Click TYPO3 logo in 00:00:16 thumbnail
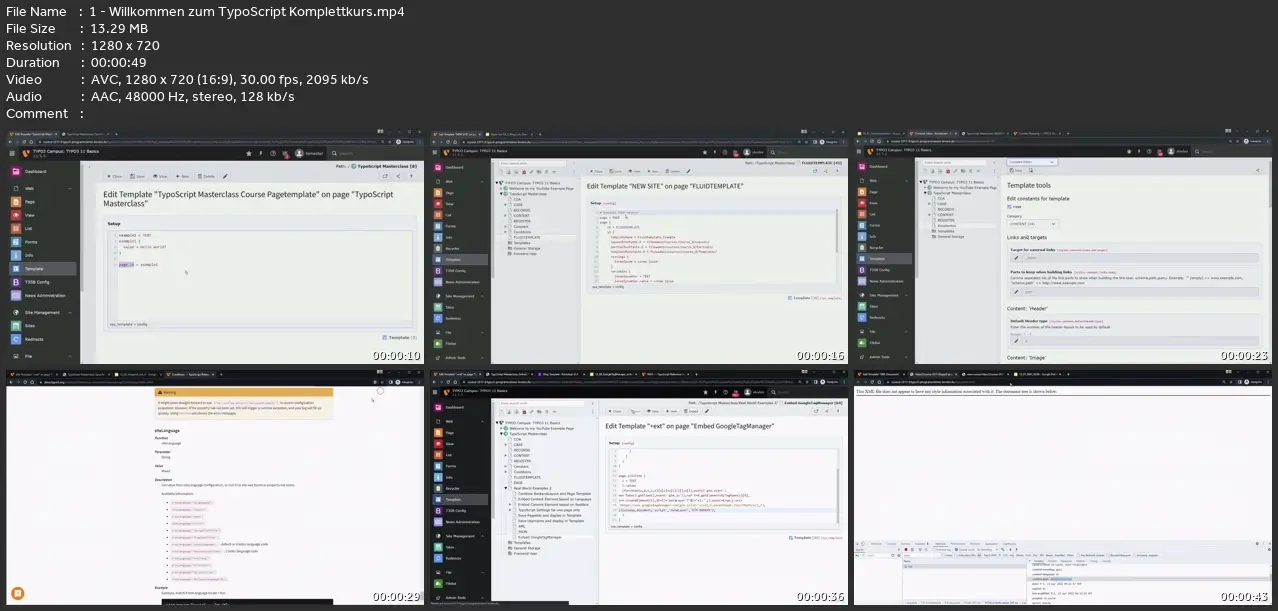Viewport: 1278px width, 611px height. tap(446, 152)
